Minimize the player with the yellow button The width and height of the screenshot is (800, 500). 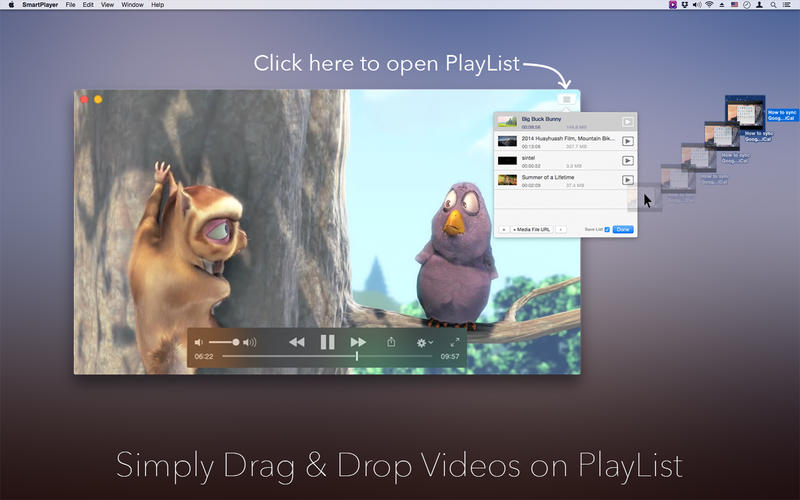click(x=98, y=99)
